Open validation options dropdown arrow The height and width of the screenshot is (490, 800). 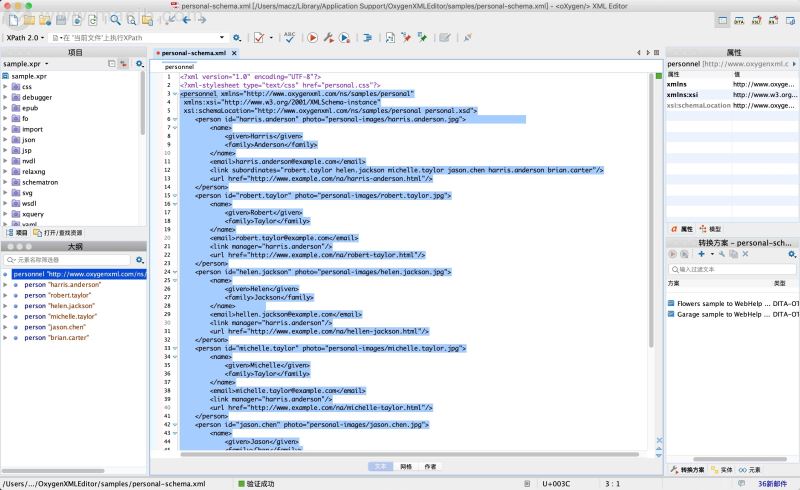coord(271,38)
